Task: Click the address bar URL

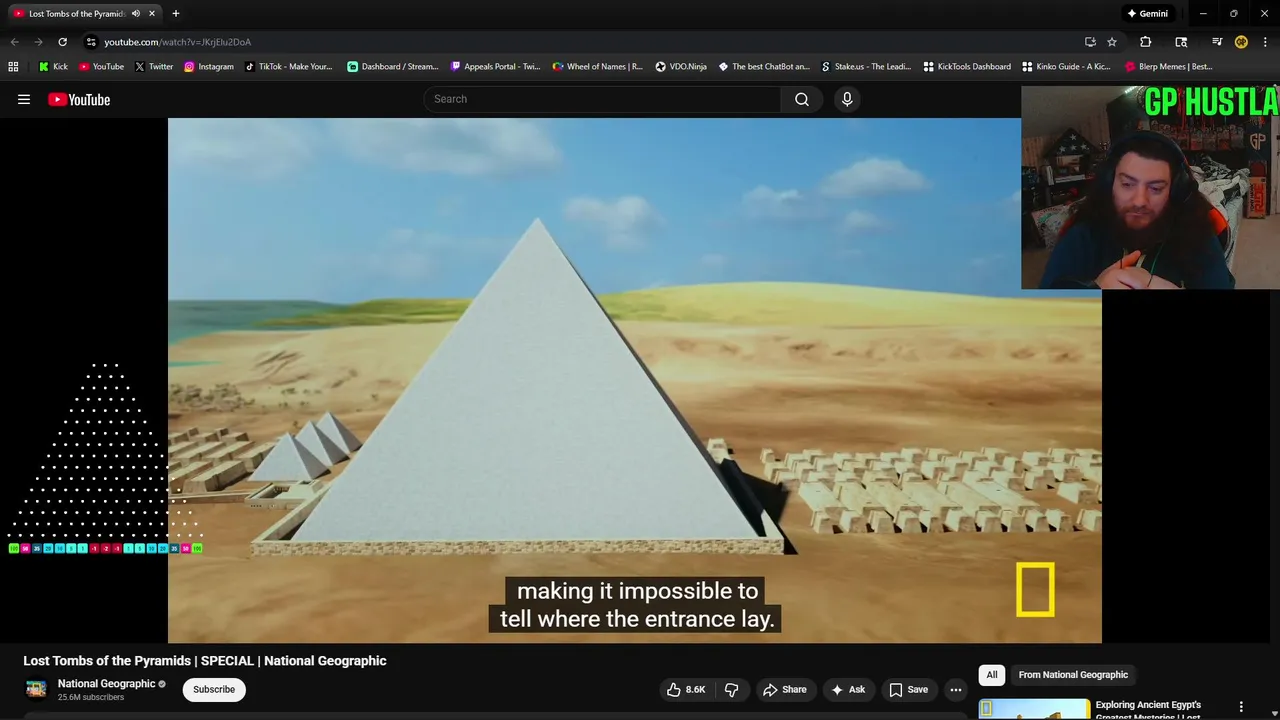Action: tap(178, 42)
